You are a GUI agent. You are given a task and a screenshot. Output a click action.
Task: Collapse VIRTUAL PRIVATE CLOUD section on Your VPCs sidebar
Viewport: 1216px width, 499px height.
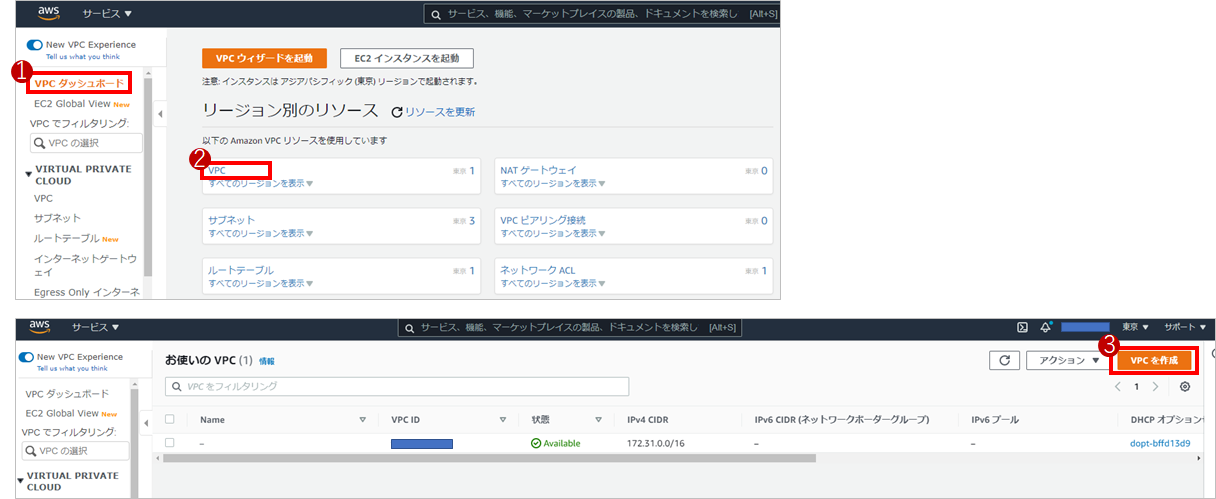pyautogui.click(x=21, y=480)
